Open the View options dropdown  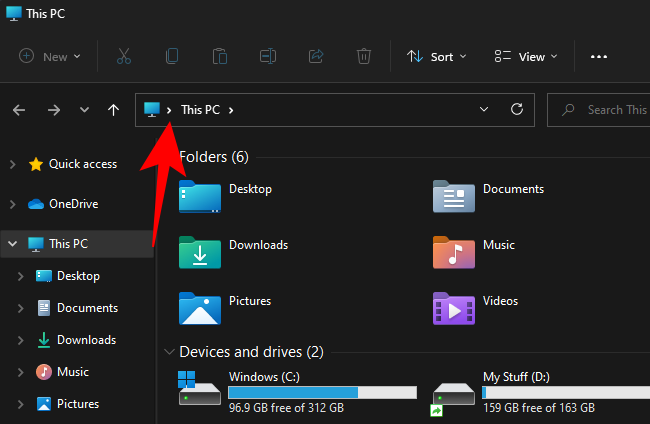[x=526, y=57]
